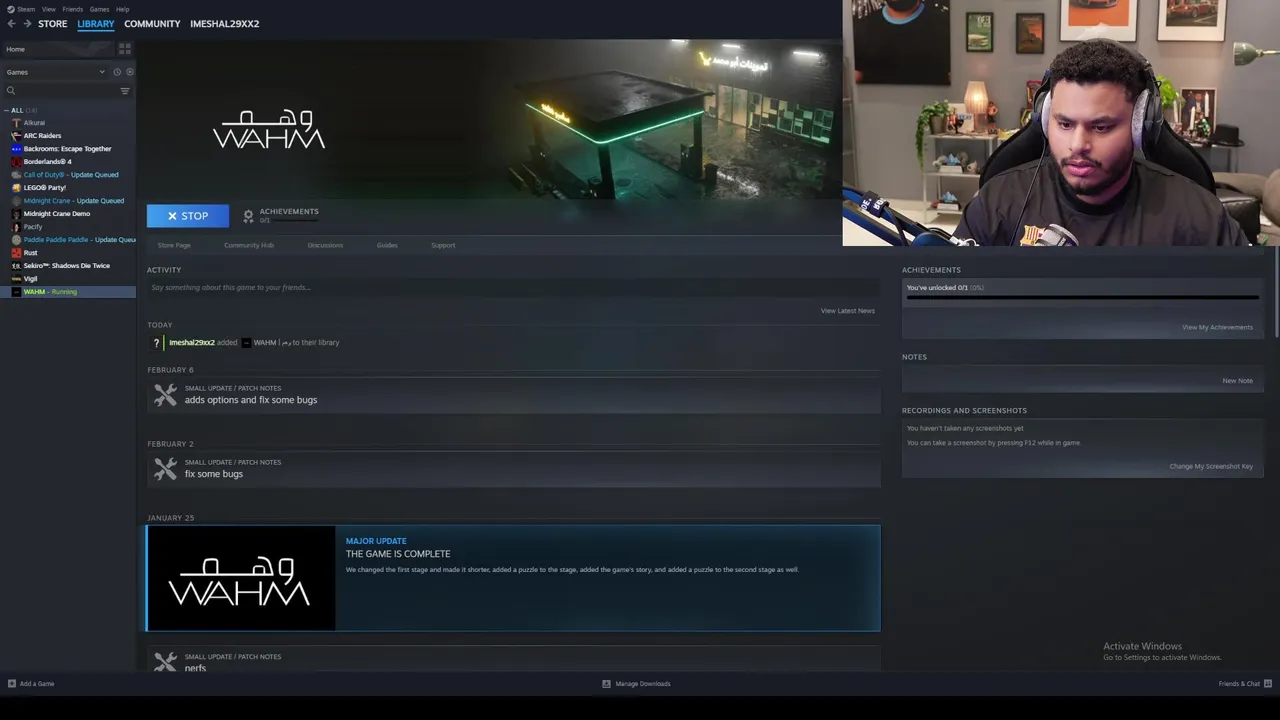Open the Friends menu
Image resolution: width=1280 pixels, height=720 pixels.
pyautogui.click(x=72, y=9)
